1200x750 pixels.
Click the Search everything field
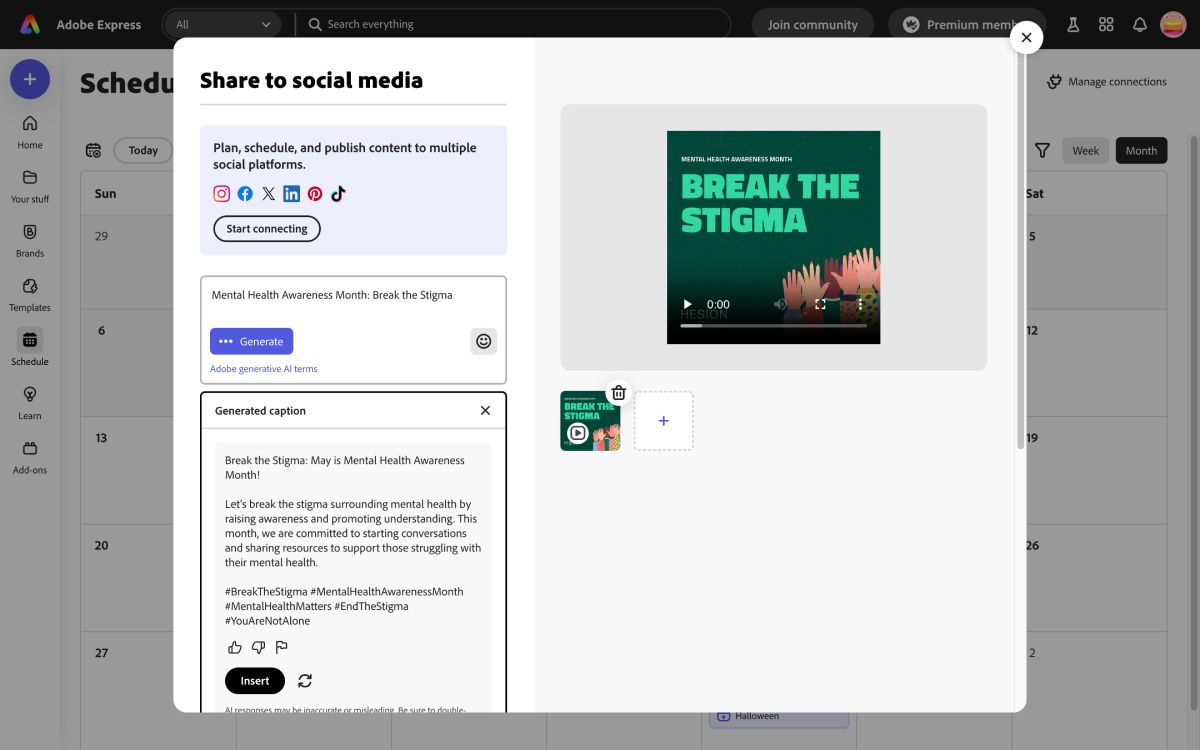[514, 24]
